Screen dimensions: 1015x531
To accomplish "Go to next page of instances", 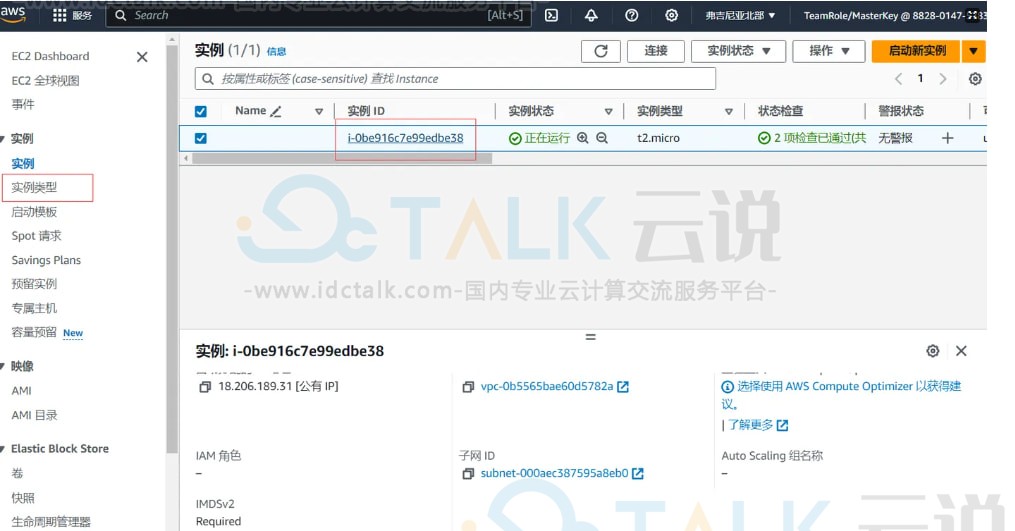I will tap(942, 79).
